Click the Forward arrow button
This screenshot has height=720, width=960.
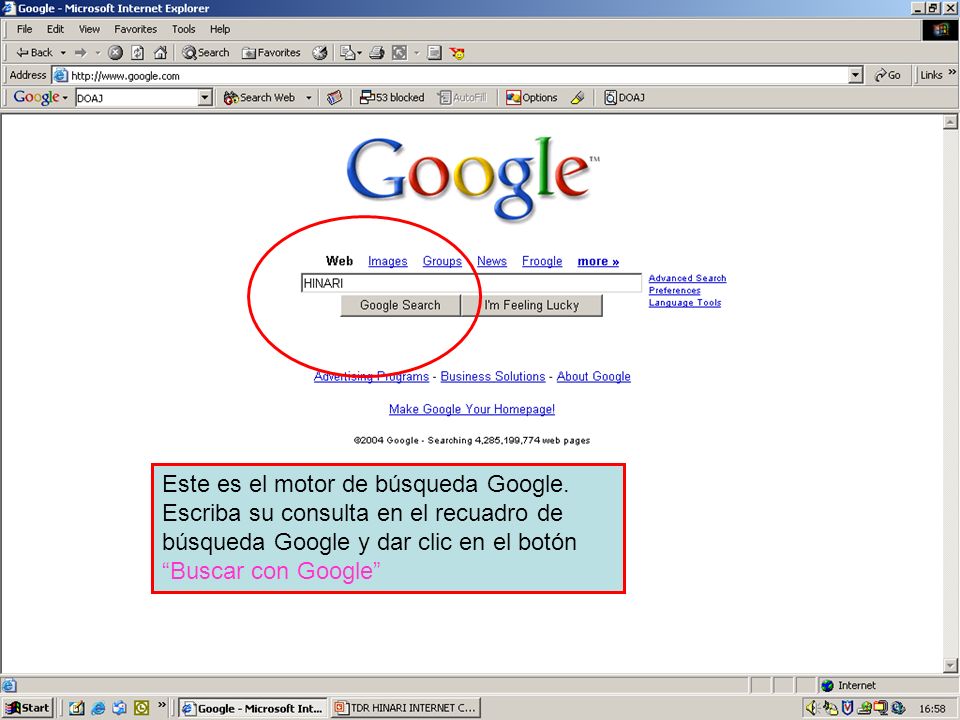pyautogui.click(x=81, y=53)
